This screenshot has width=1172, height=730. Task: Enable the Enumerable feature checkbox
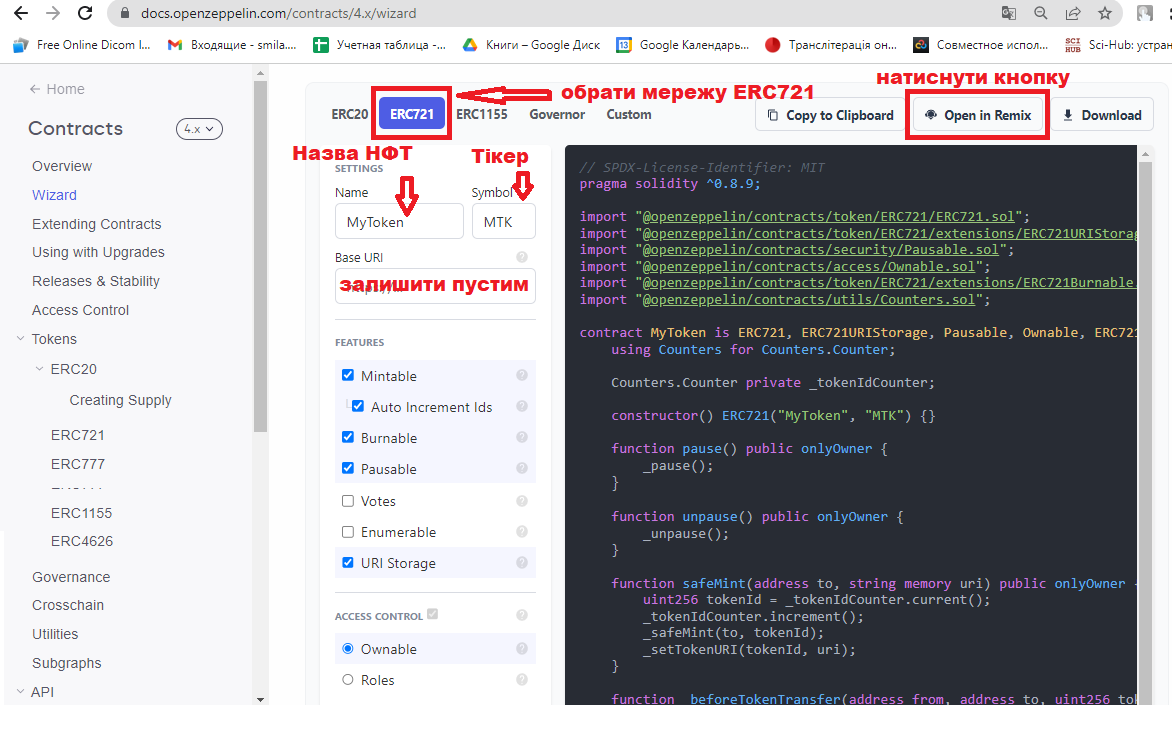[348, 532]
